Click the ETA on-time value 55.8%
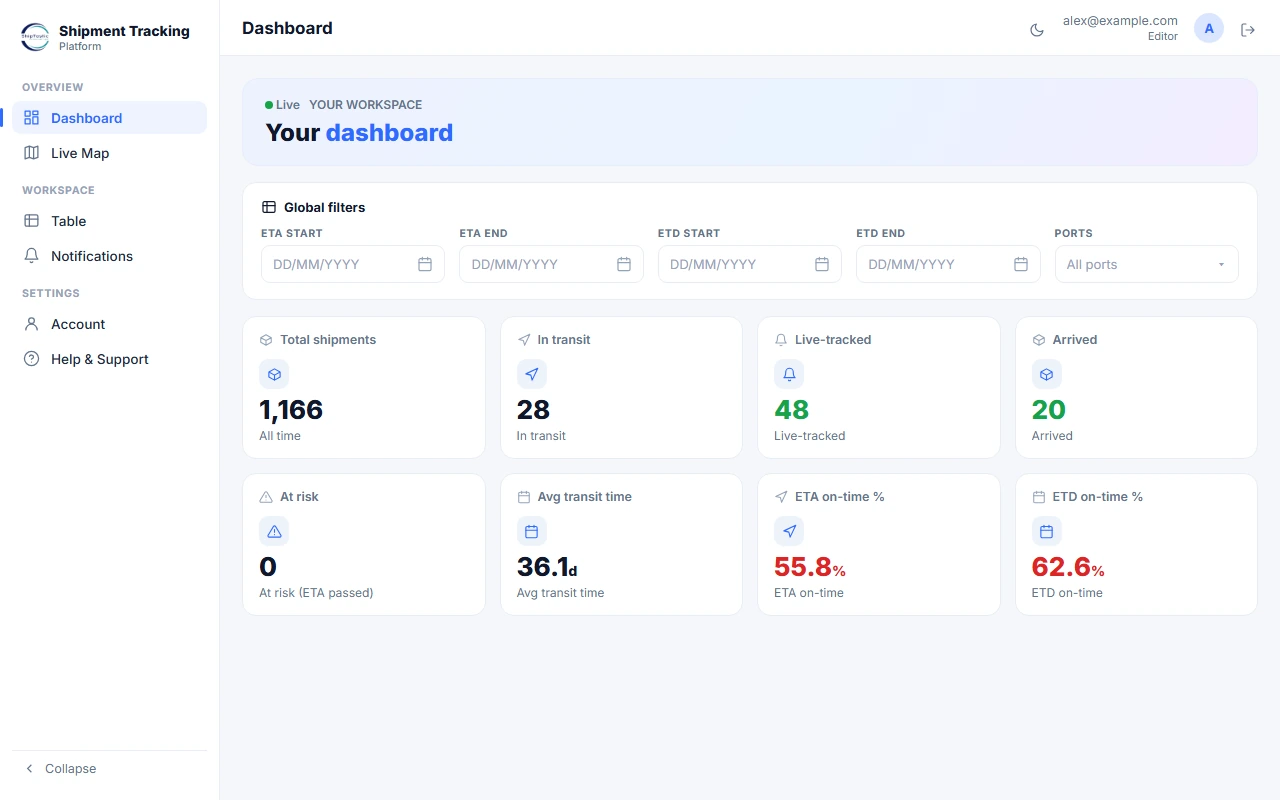The image size is (1280, 800). 810,567
